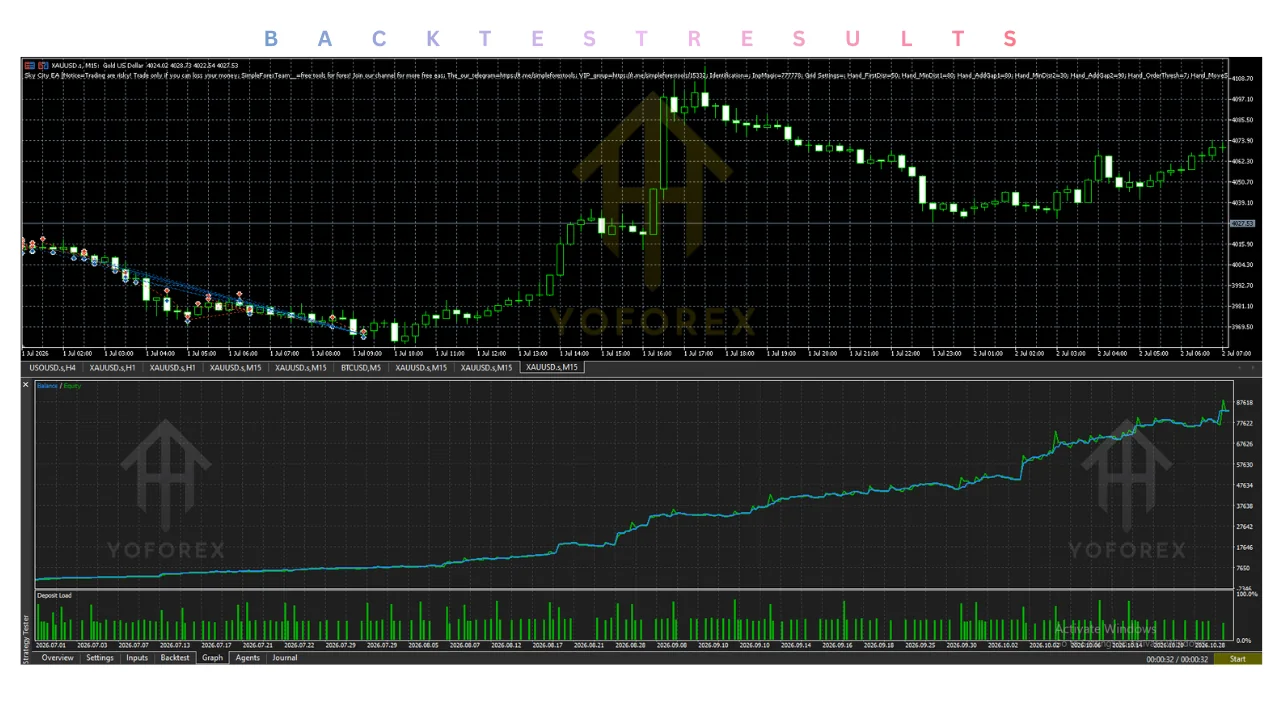The width and height of the screenshot is (1280, 720).
Task: Click the Balance legend label
Action: click(47, 386)
